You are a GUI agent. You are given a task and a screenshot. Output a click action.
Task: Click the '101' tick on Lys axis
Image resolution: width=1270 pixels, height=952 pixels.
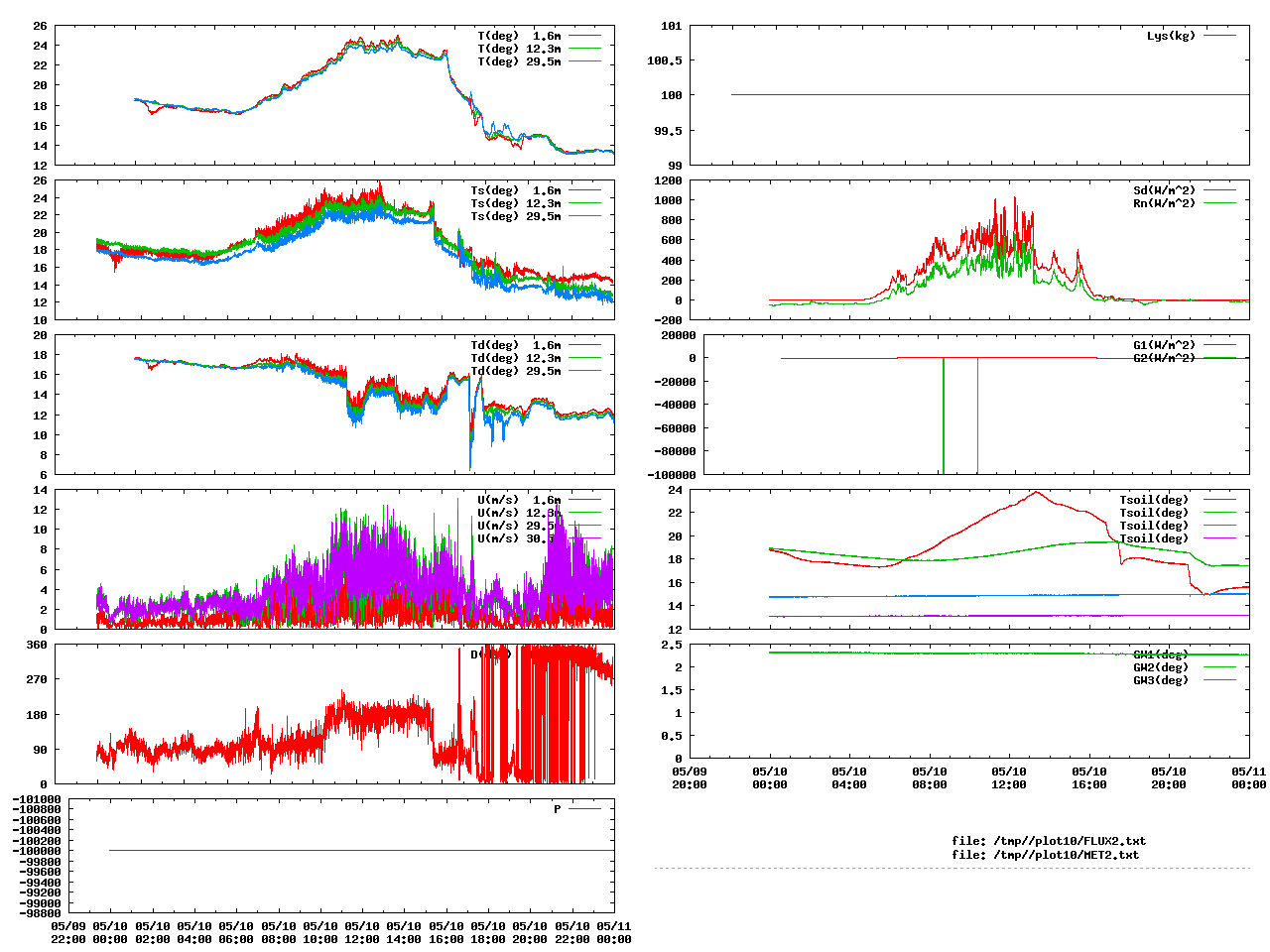(672, 26)
